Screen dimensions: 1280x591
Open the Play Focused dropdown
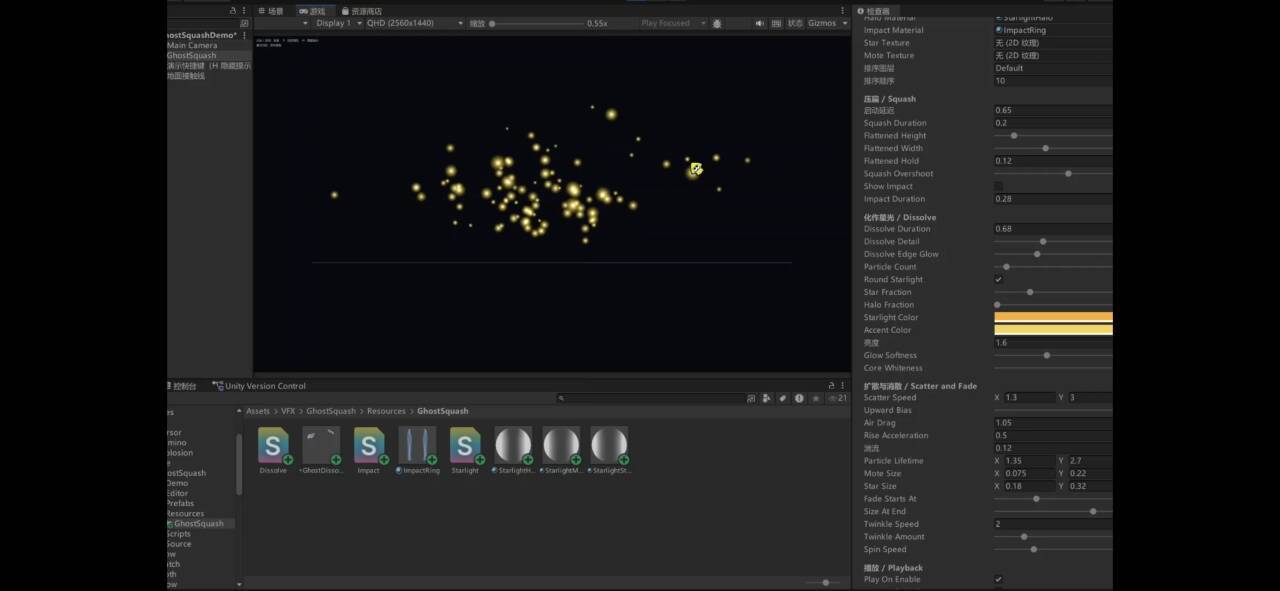click(x=672, y=23)
